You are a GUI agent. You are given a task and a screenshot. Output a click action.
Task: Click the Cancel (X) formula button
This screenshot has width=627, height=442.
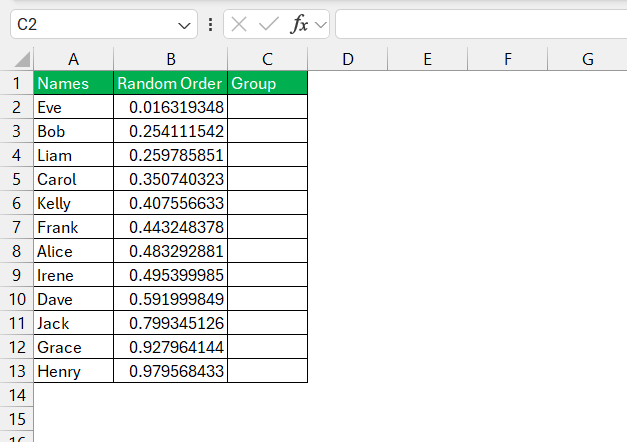click(x=239, y=24)
